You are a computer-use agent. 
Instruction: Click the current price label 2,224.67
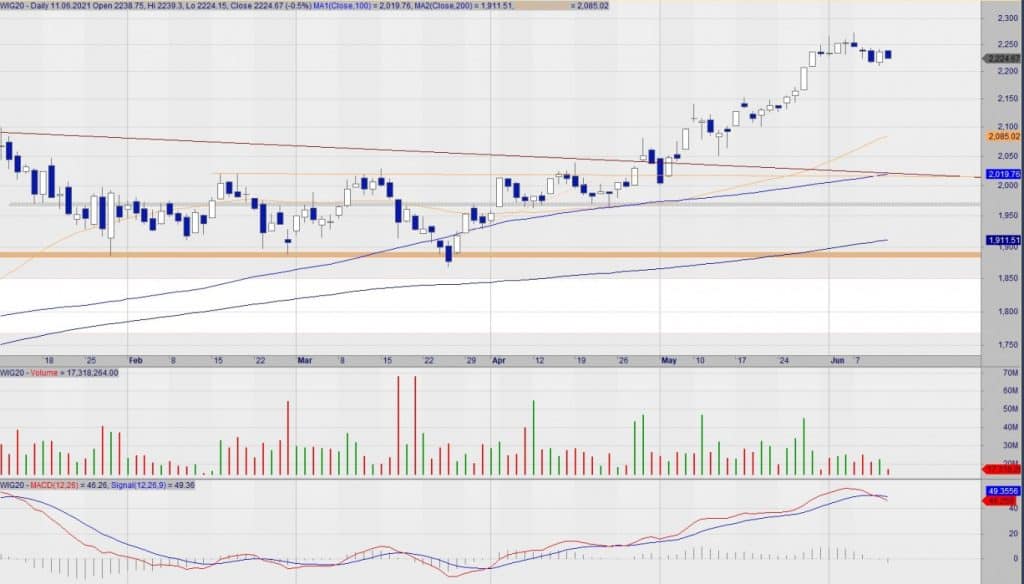pos(1001,59)
